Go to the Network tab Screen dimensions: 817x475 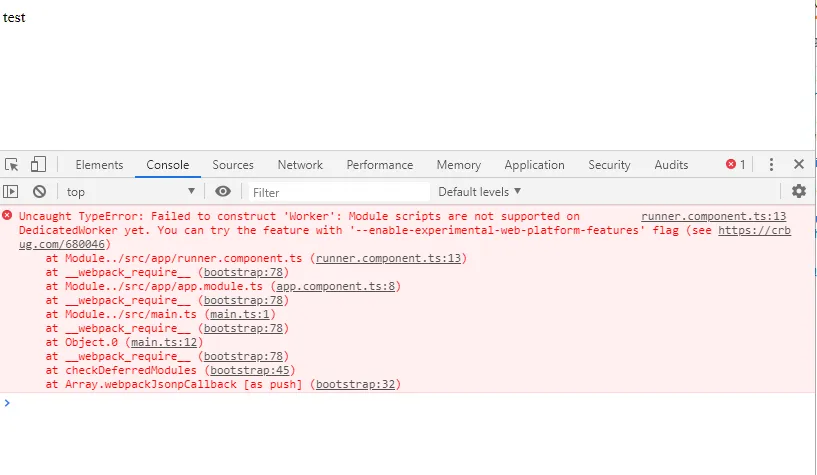(x=300, y=165)
